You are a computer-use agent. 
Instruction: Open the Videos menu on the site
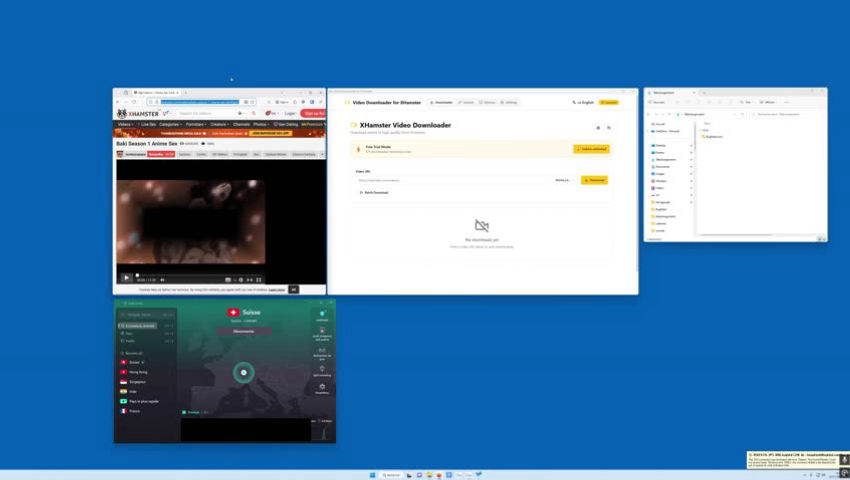[x=125, y=124]
